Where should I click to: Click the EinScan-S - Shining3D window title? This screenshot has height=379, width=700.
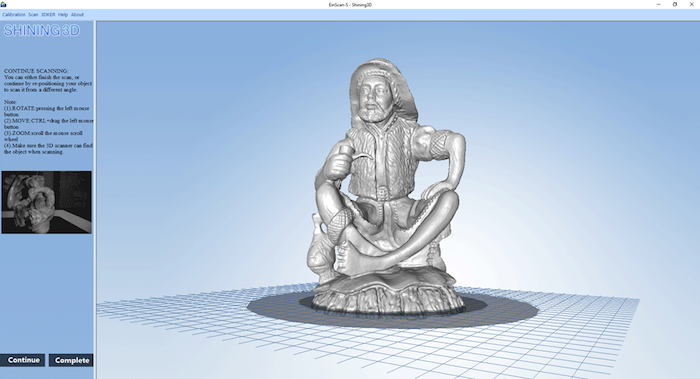click(x=350, y=4)
